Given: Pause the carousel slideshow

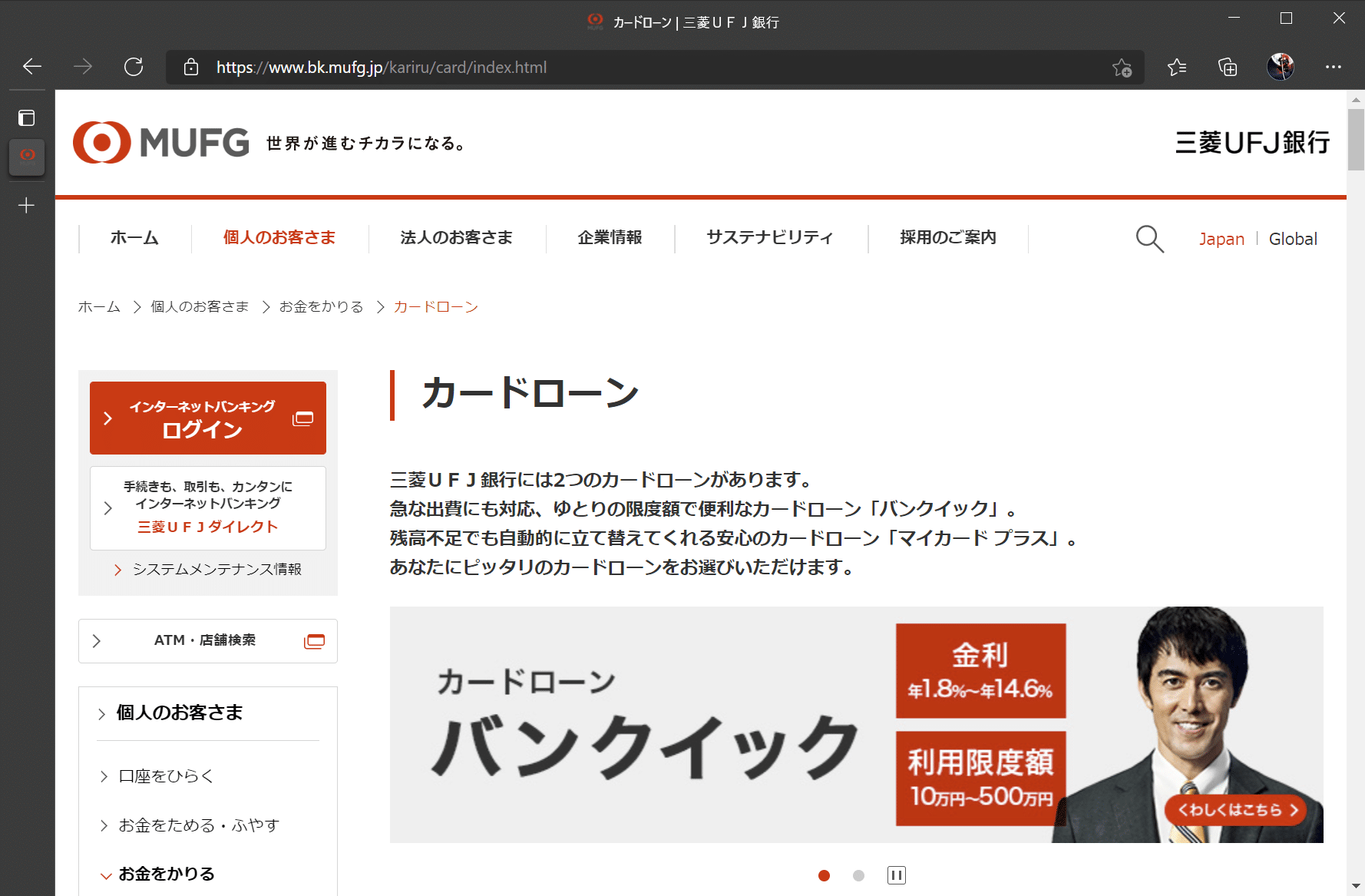Looking at the screenshot, I should (897, 875).
